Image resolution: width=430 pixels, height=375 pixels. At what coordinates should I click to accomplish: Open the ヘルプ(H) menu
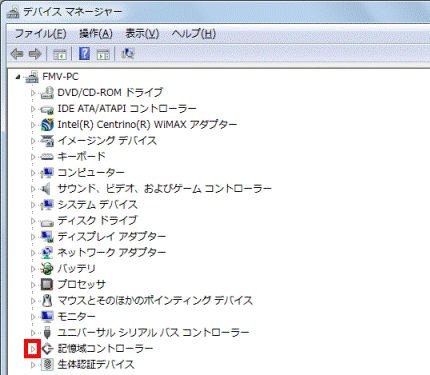pyautogui.click(x=194, y=34)
